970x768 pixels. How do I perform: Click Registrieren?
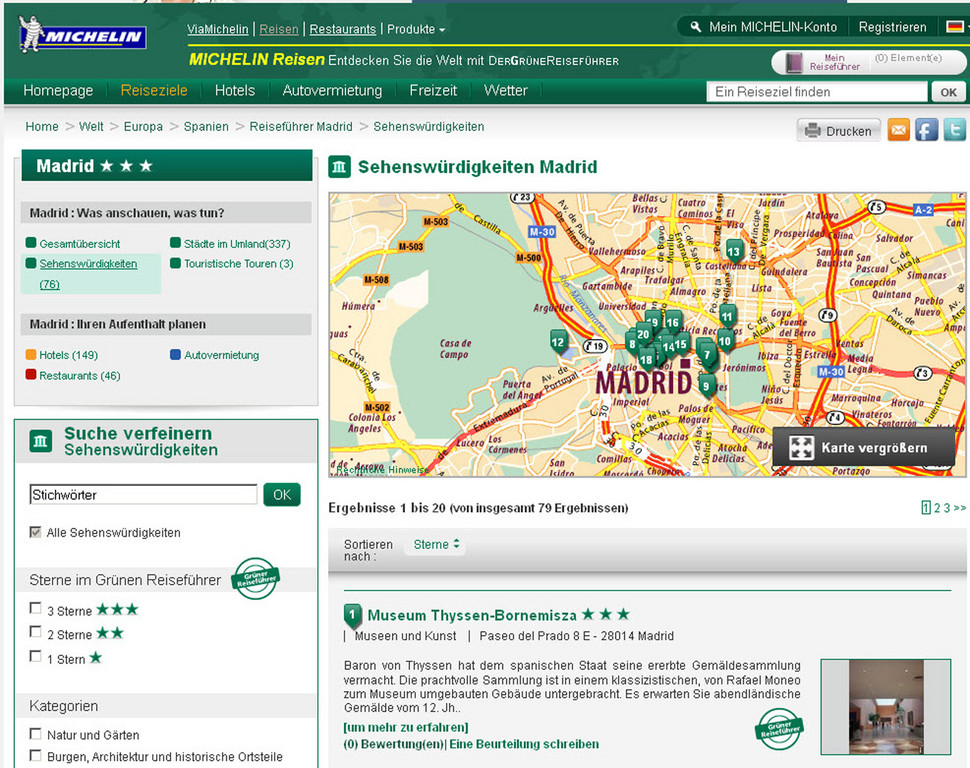(892, 27)
